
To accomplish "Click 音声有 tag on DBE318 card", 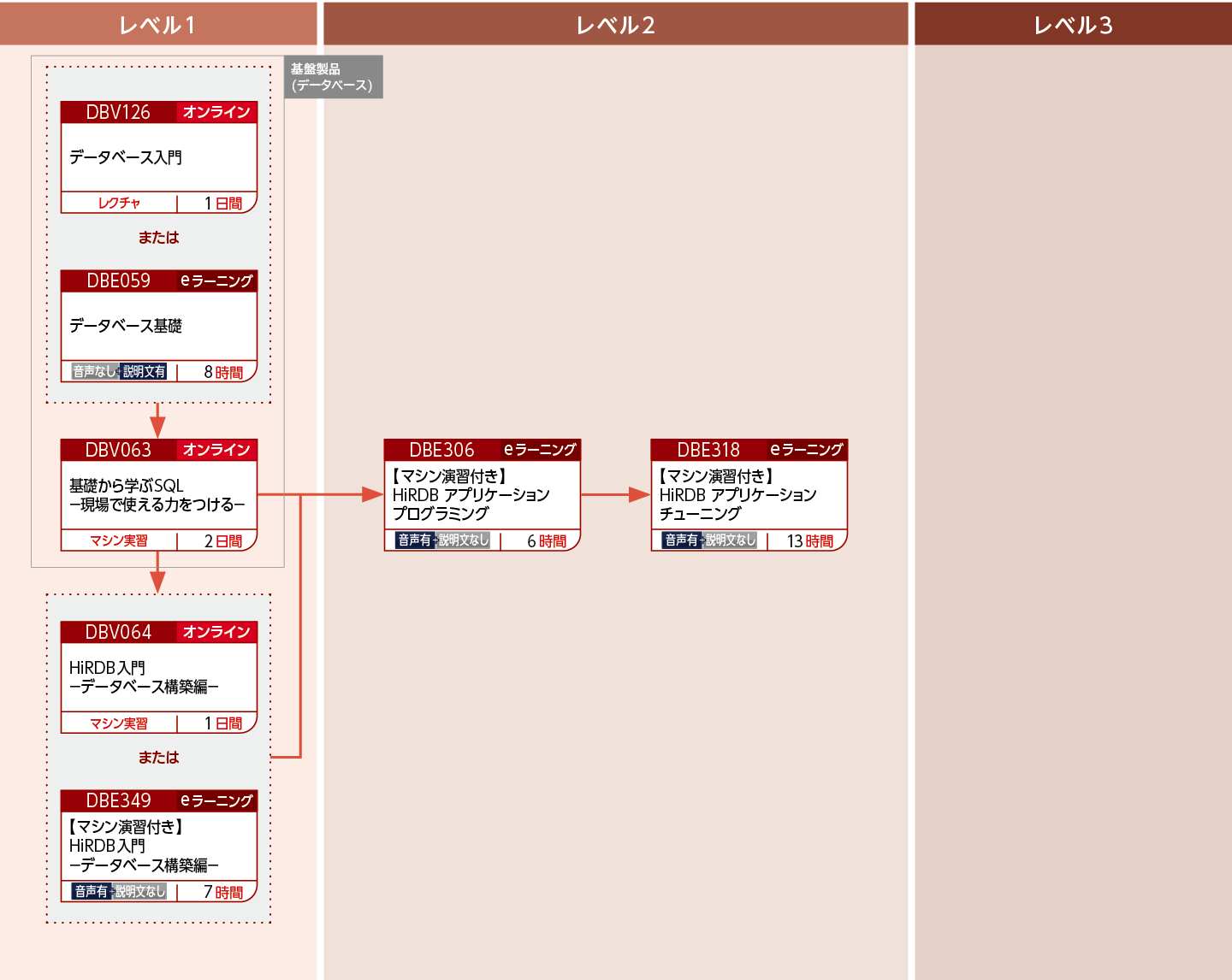I will click(681, 540).
